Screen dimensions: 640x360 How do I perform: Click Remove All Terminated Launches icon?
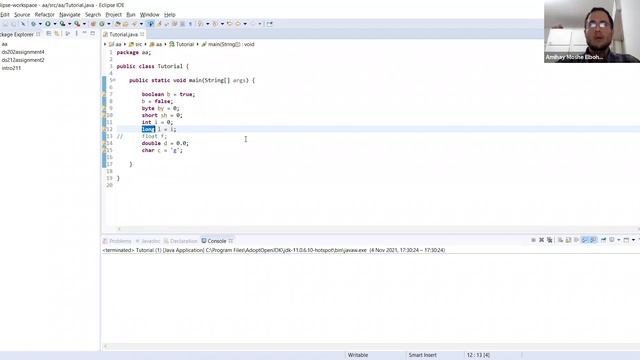pyautogui.click(x=550, y=240)
